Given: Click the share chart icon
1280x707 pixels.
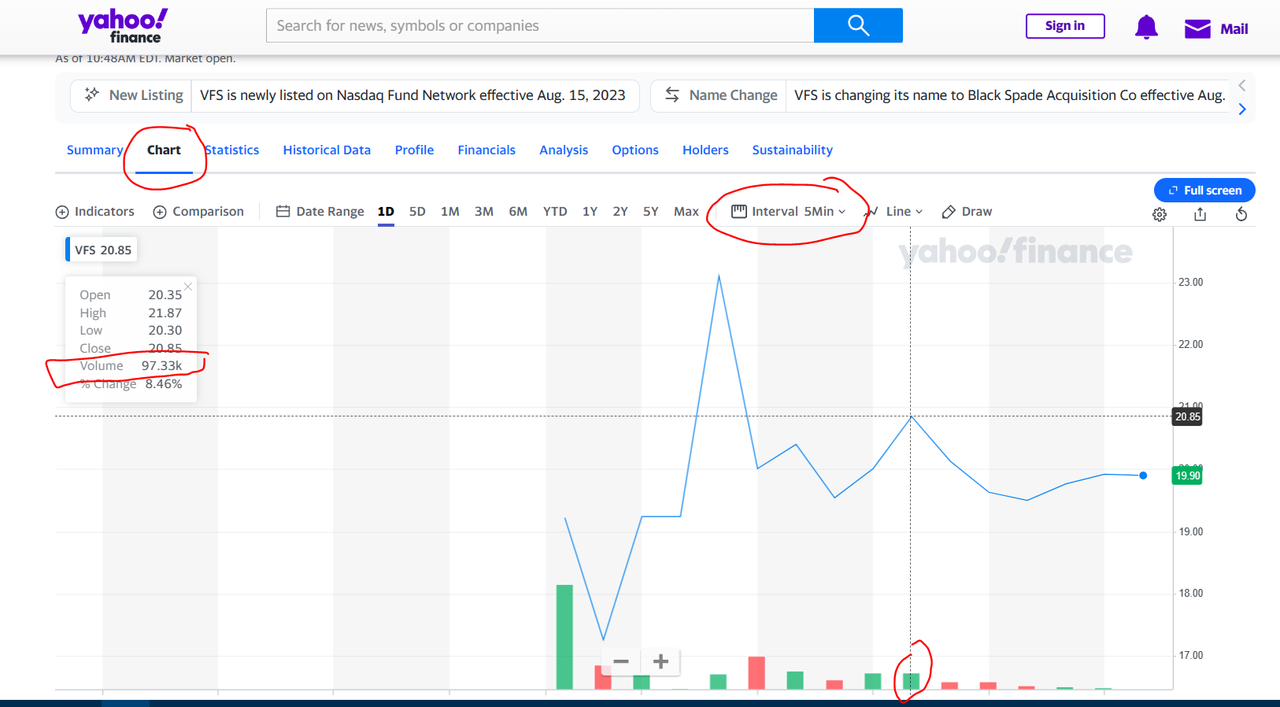Looking at the screenshot, I should pos(1200,214).
